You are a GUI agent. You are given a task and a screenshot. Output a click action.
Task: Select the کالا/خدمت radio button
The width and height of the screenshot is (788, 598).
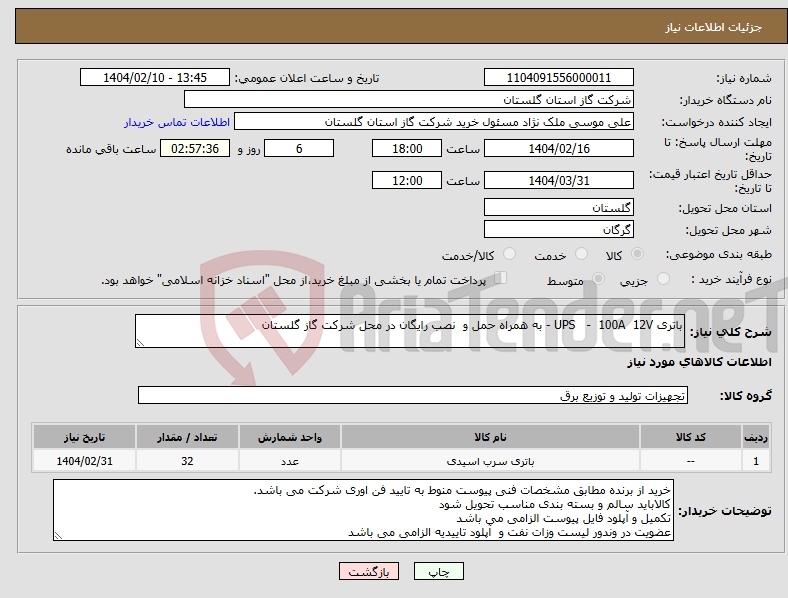pyautogui.click(x=509, y=254)
